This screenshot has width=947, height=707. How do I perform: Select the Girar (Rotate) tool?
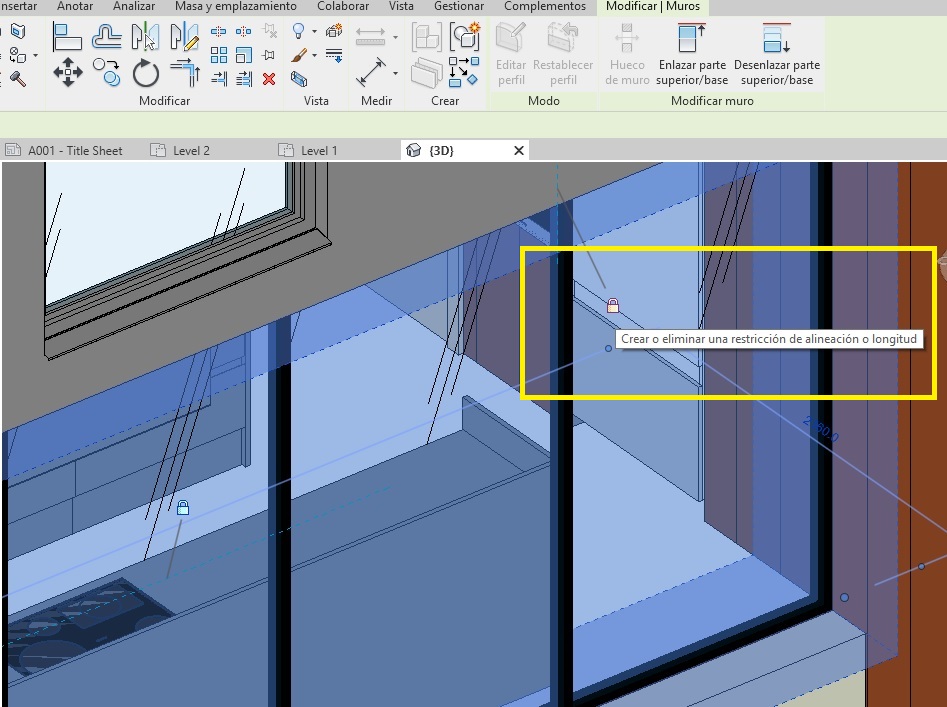tap(145, 74)
